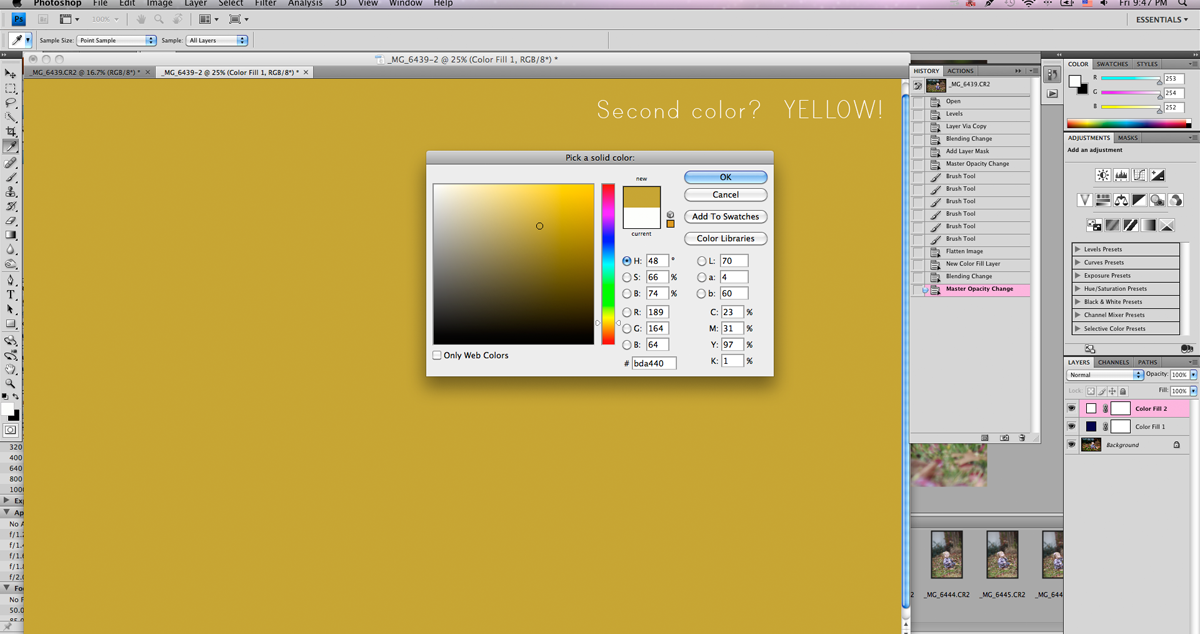Enable Only Web Colors checkbox

(437, 355)
